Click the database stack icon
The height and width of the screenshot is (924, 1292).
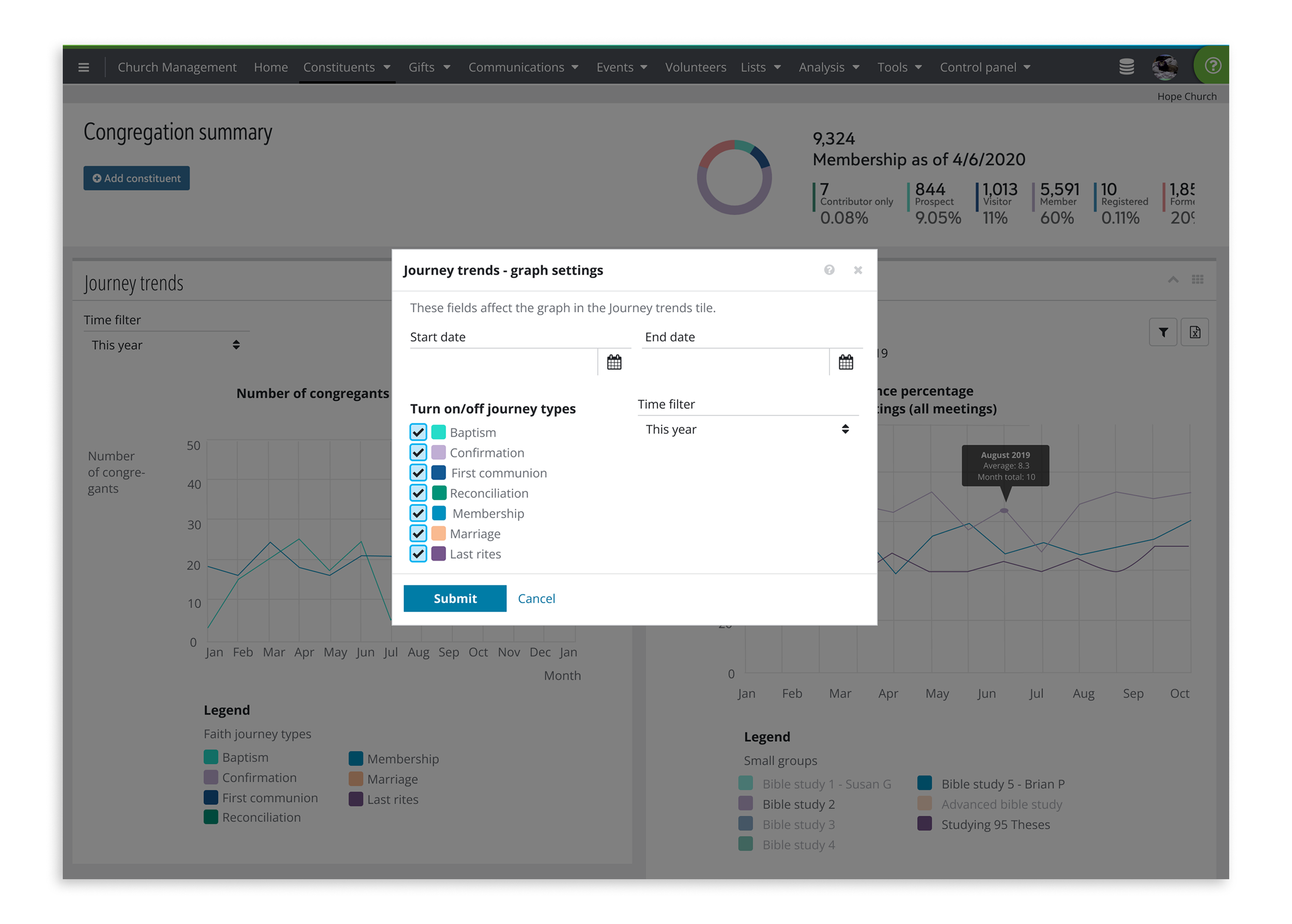click(x=1126, y=67)
